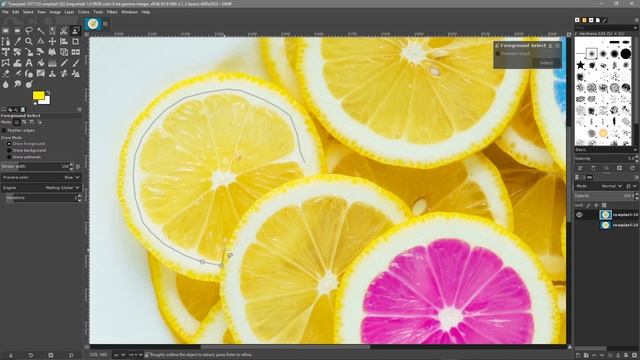Select the Foreground Select tool
Viewport: 640px width, 360px height.
point(76,31)
